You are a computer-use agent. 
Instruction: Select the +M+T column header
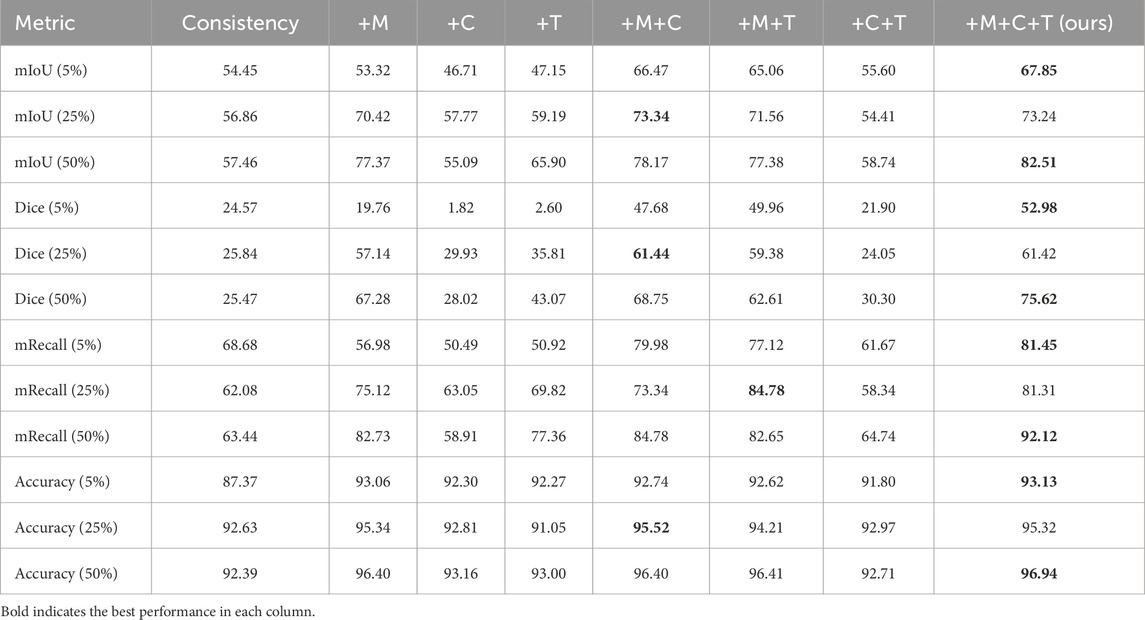[766, 23]
